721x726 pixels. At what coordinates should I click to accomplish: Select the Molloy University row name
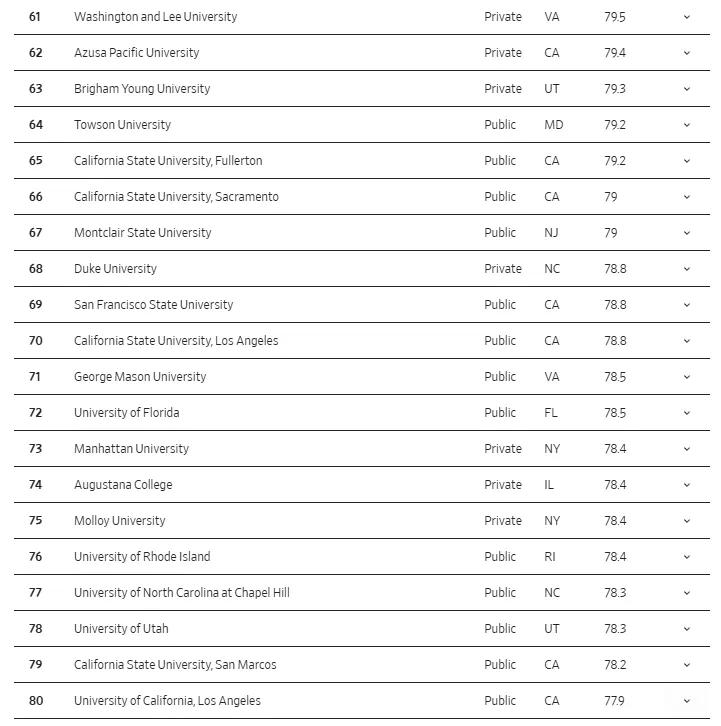pyautogui.click(x=119, y=521)
